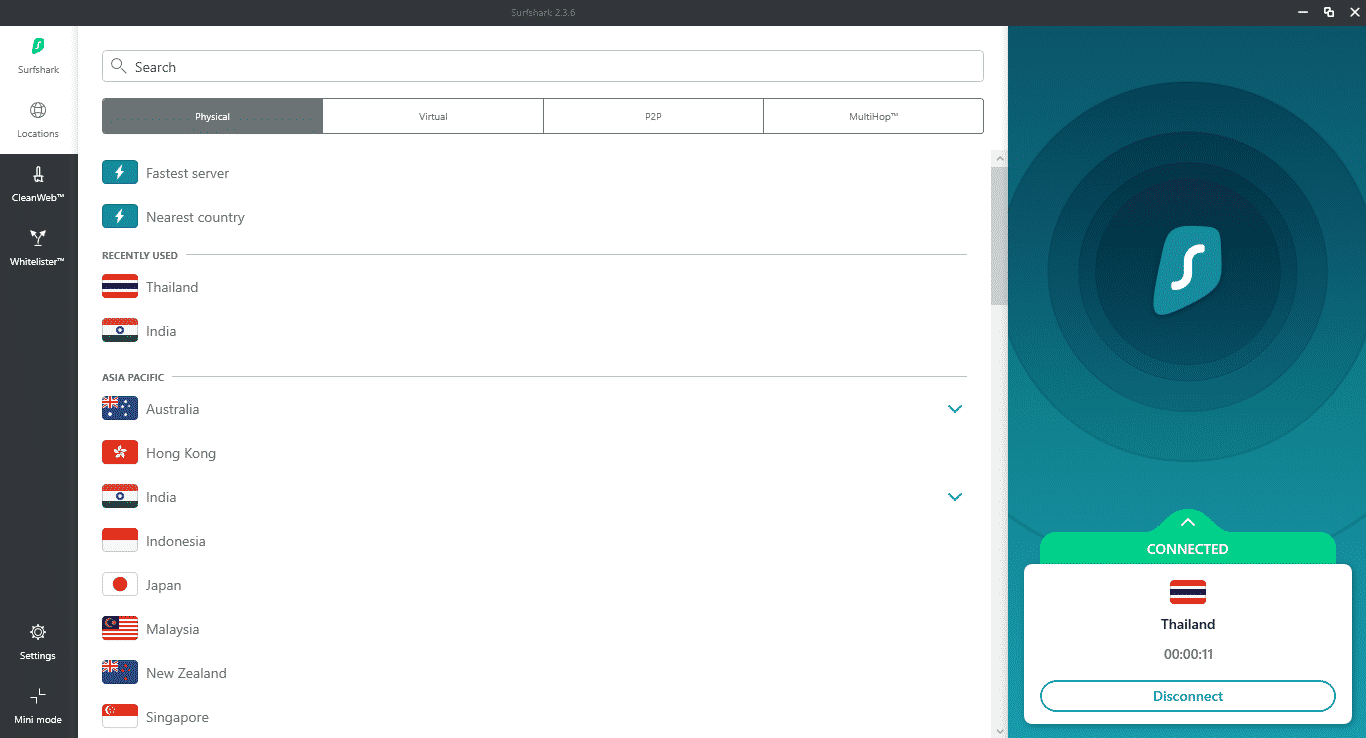Screen dimensions: 1366x738
Task: Switch to the P2P servers tab
Action: tap(653, 116)
